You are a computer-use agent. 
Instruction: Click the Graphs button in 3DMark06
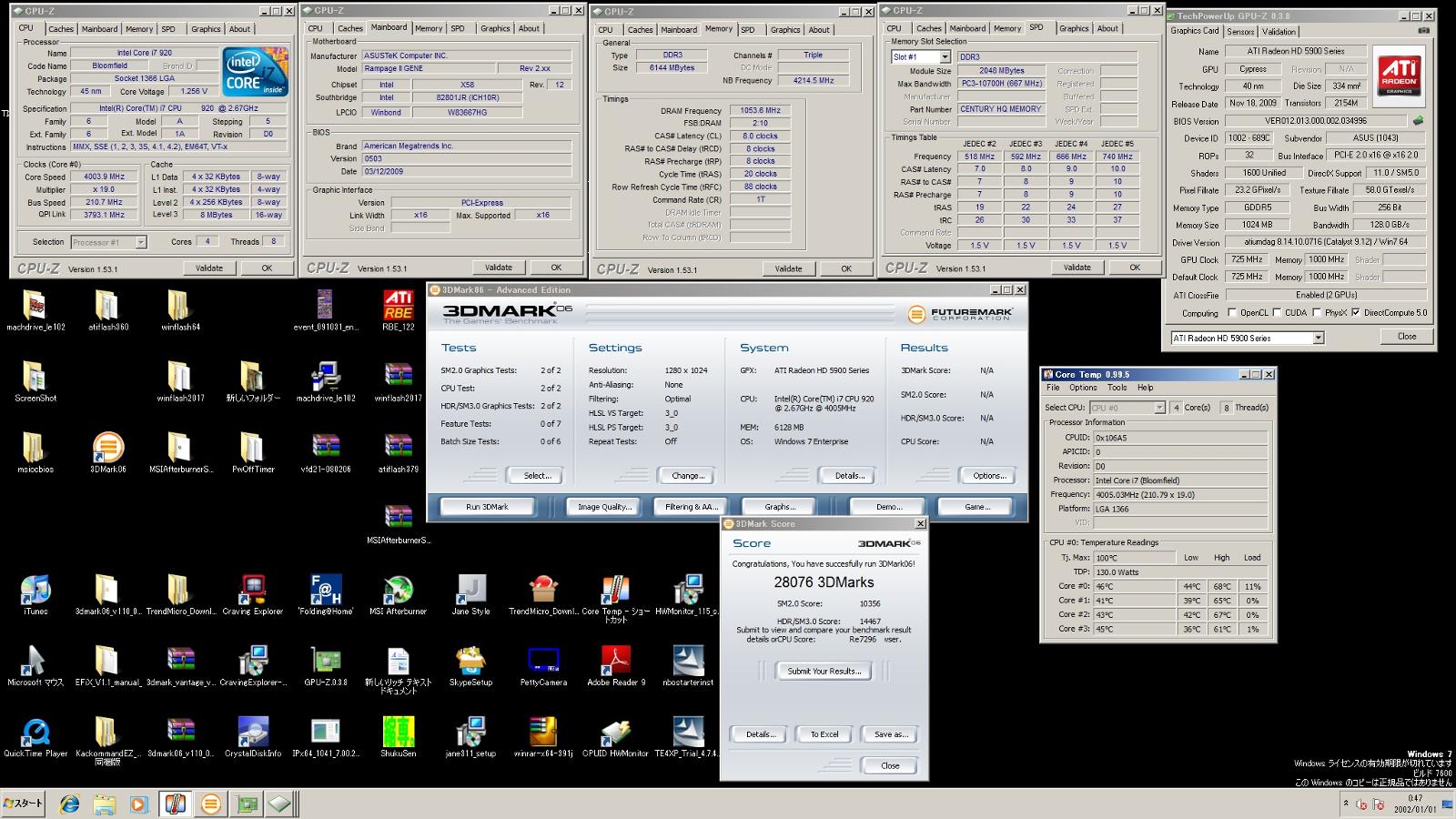tap(780, 507)
